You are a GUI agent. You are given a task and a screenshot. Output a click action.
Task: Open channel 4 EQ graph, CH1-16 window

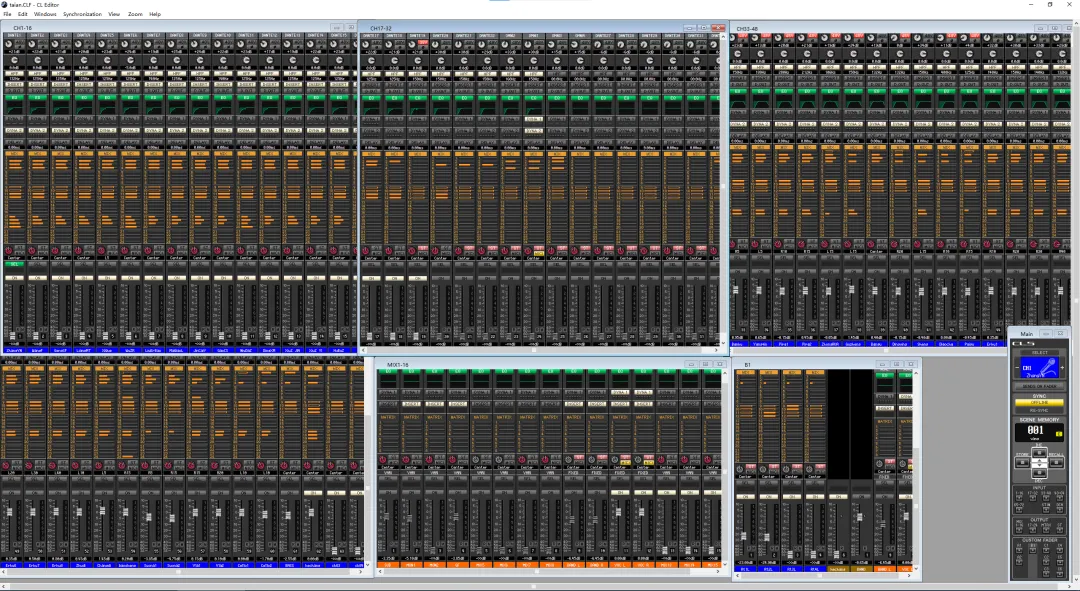click(x=84, y=108)
